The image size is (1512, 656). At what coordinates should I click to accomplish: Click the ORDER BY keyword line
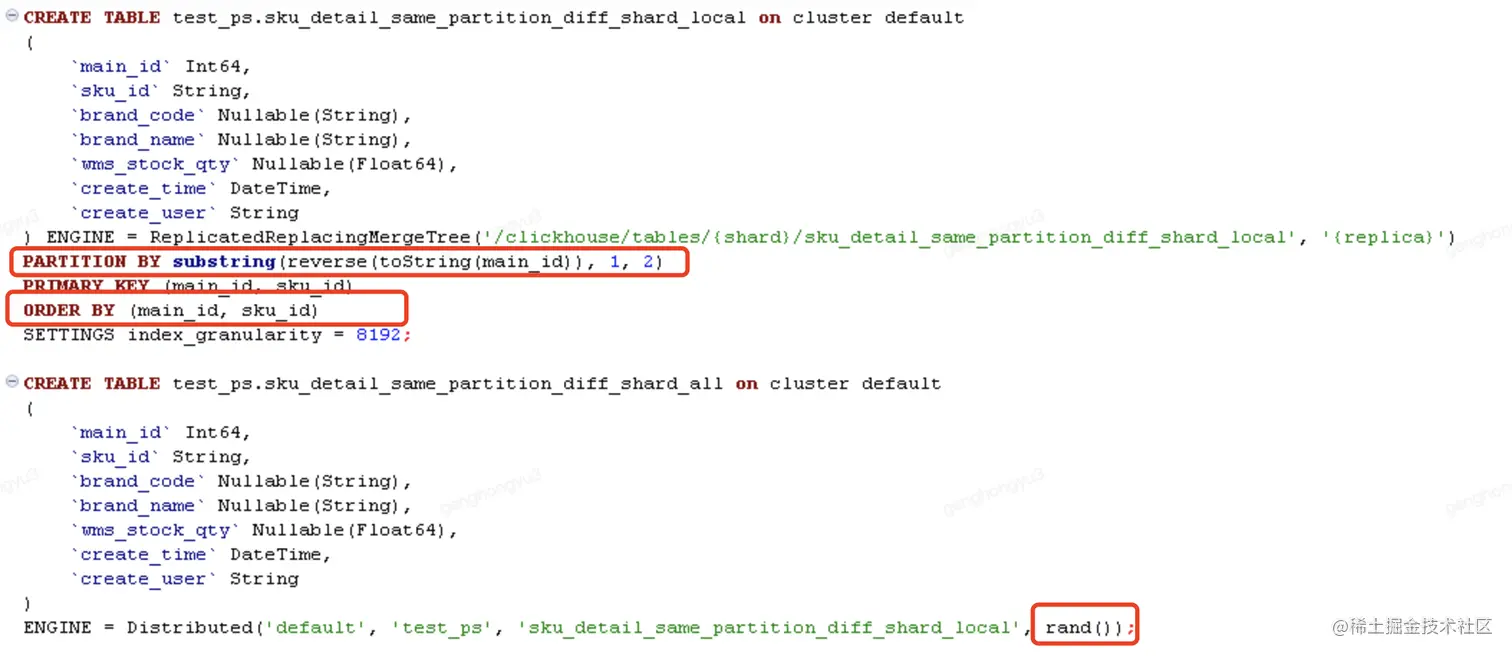click(171, 310)
